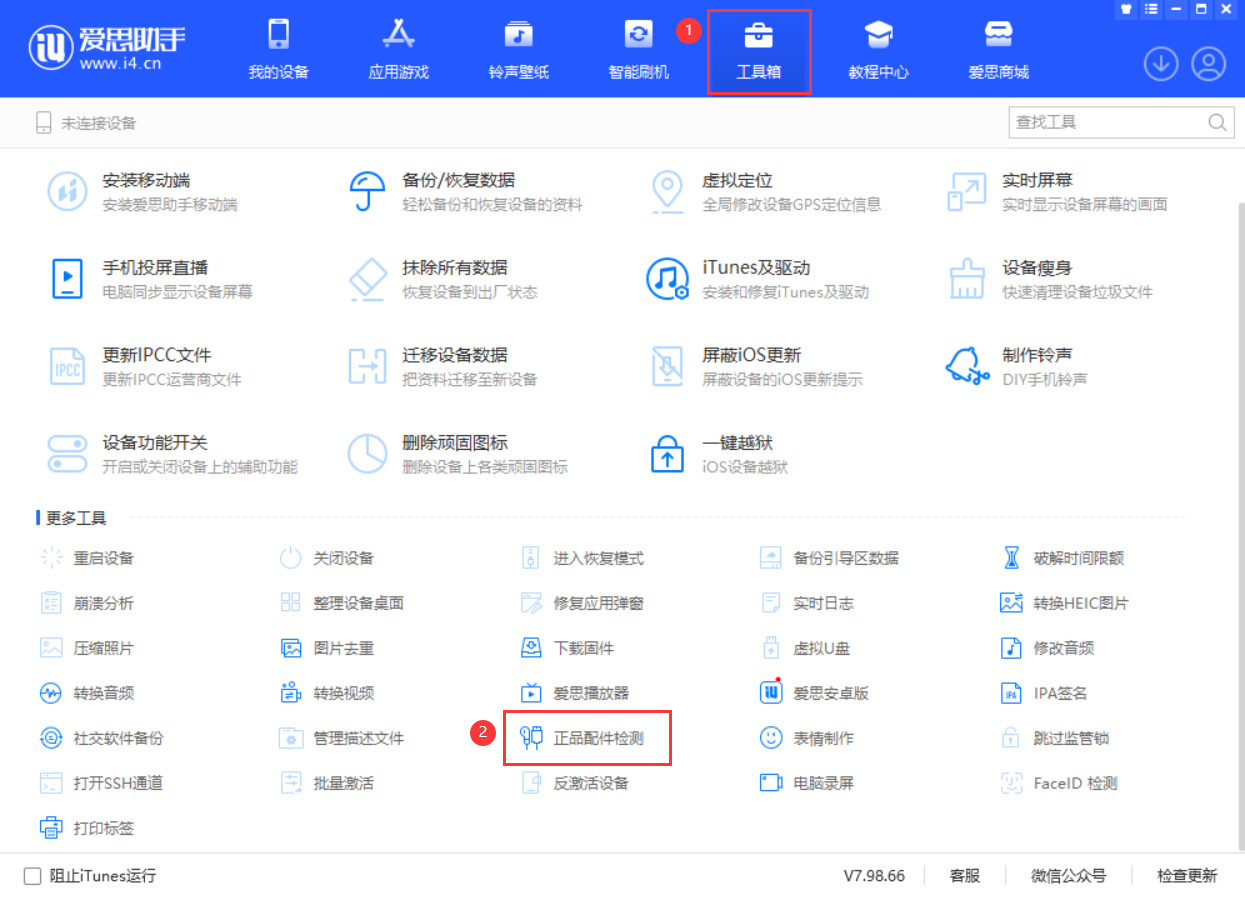Open the 一键越狱 jailbreak icon
1245x897 pixels.
[x=667, y=453]
